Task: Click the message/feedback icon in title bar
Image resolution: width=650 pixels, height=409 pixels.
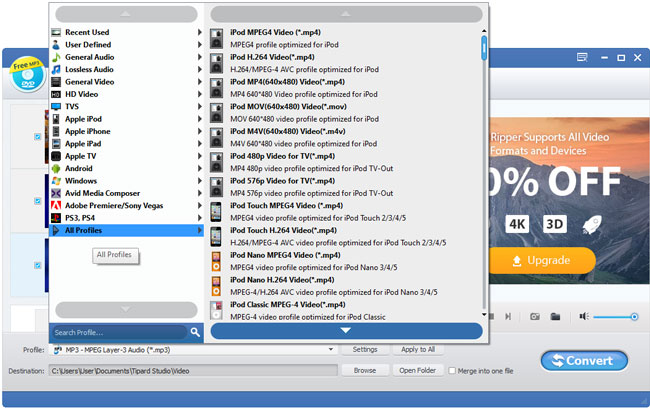Action: [582, 58]
